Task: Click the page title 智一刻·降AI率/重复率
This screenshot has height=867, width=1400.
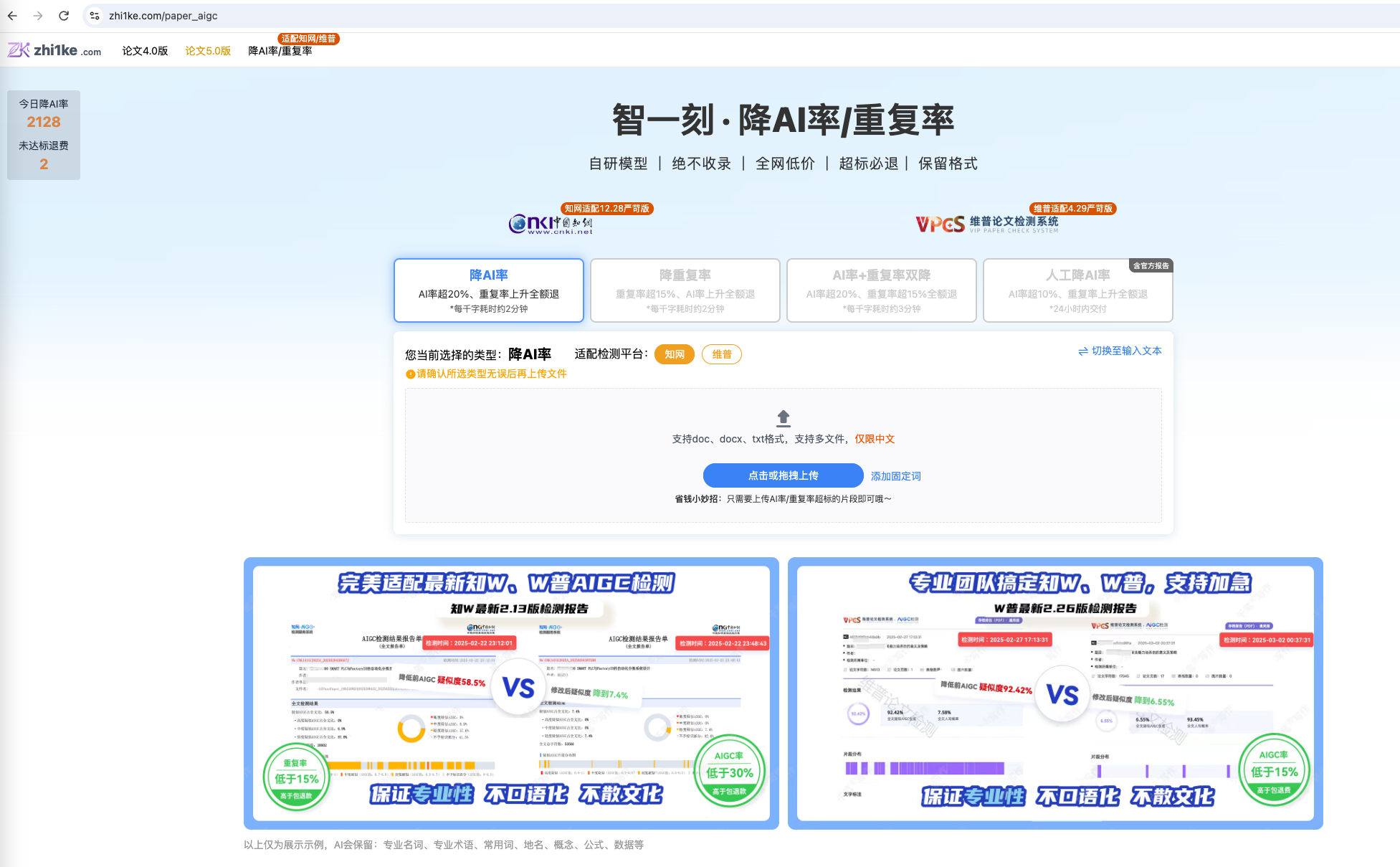Action: click(x=784, y=120)
